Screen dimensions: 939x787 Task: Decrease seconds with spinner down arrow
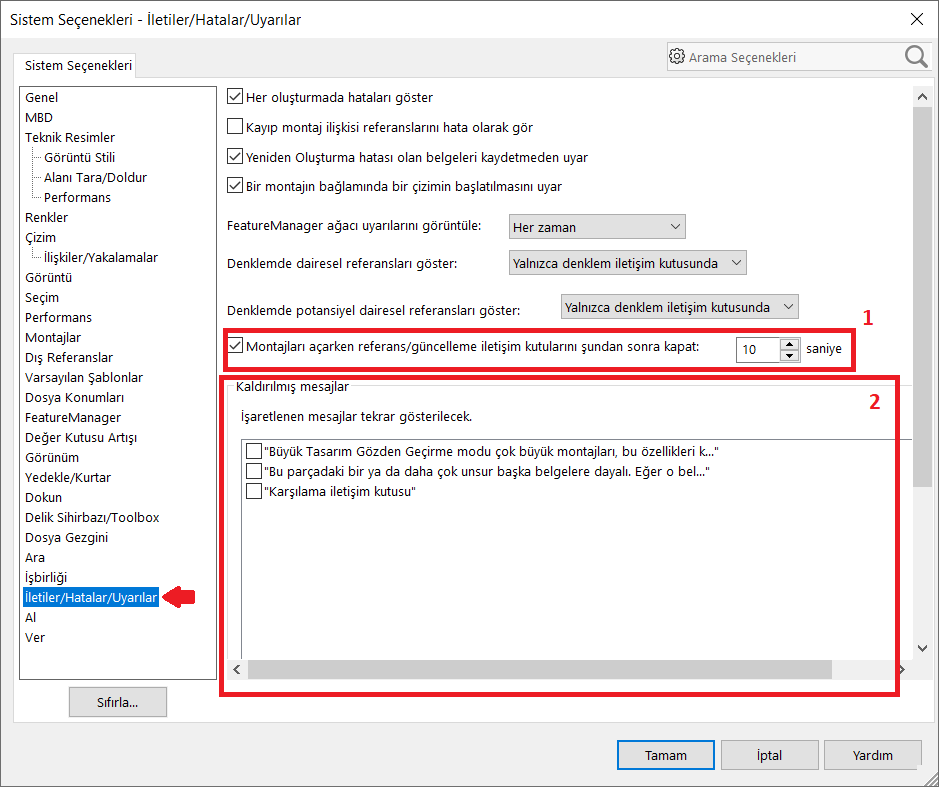(789, 355)
